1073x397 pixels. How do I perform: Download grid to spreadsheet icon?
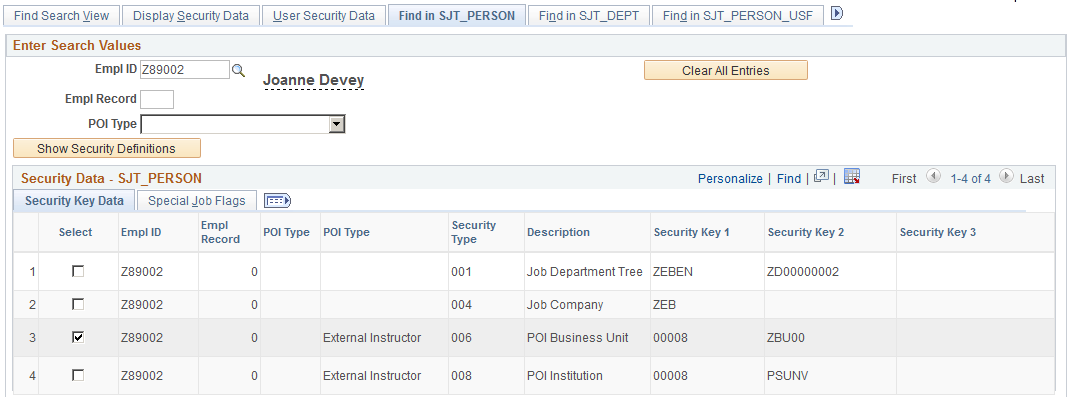(852, 177)
